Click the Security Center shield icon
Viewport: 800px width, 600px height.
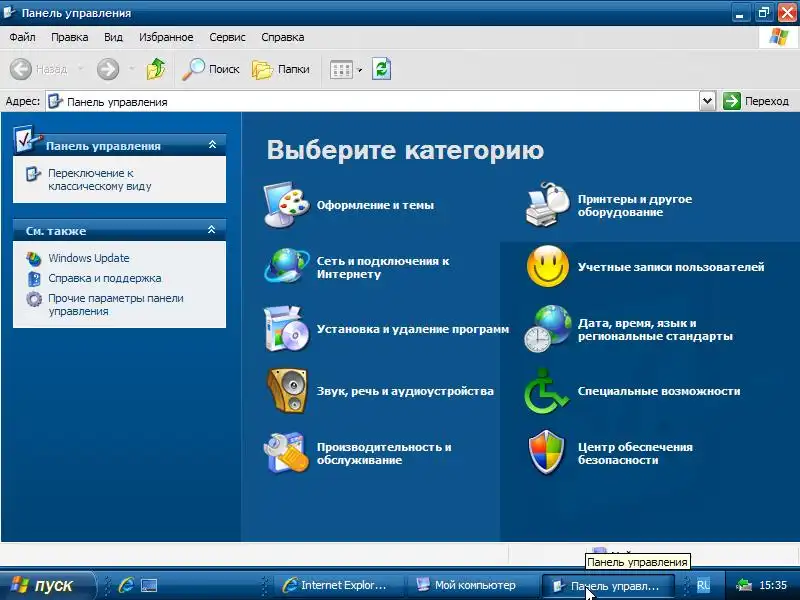pos(546,453)
